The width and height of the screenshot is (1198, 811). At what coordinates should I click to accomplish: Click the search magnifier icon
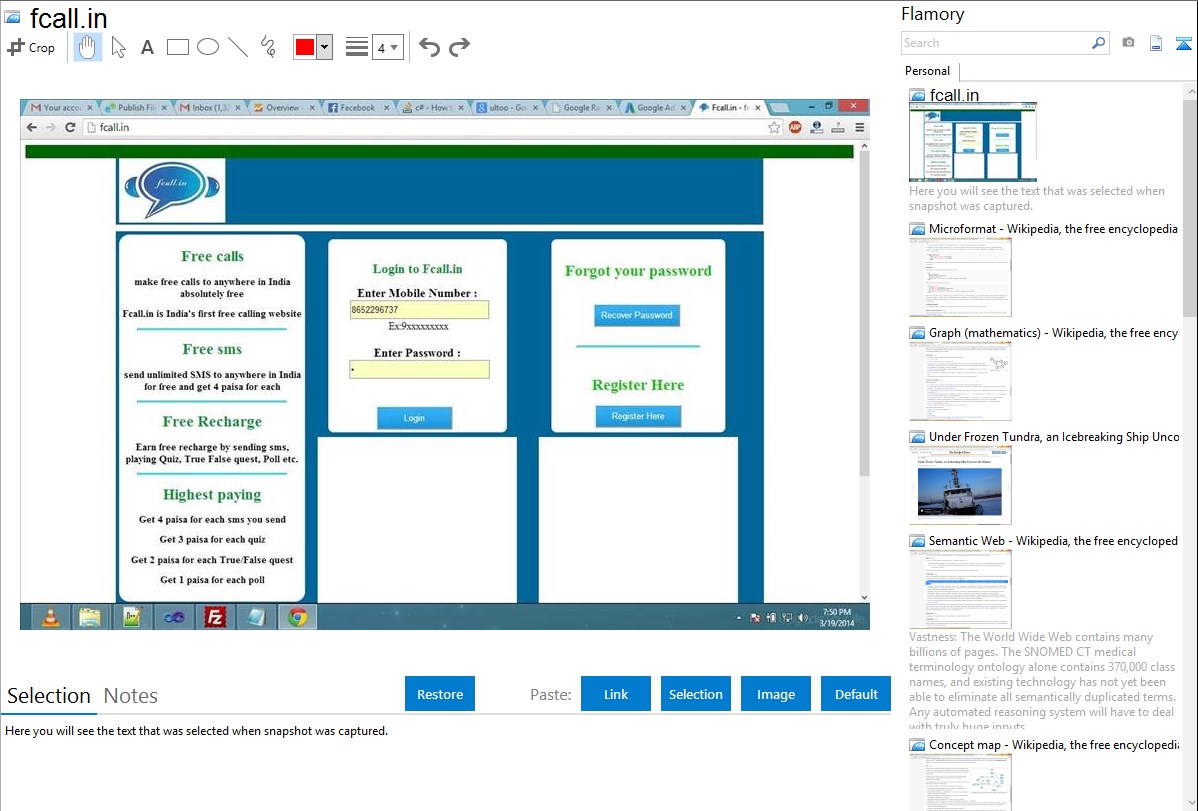pyautogui.click(x=1098, y=43)
